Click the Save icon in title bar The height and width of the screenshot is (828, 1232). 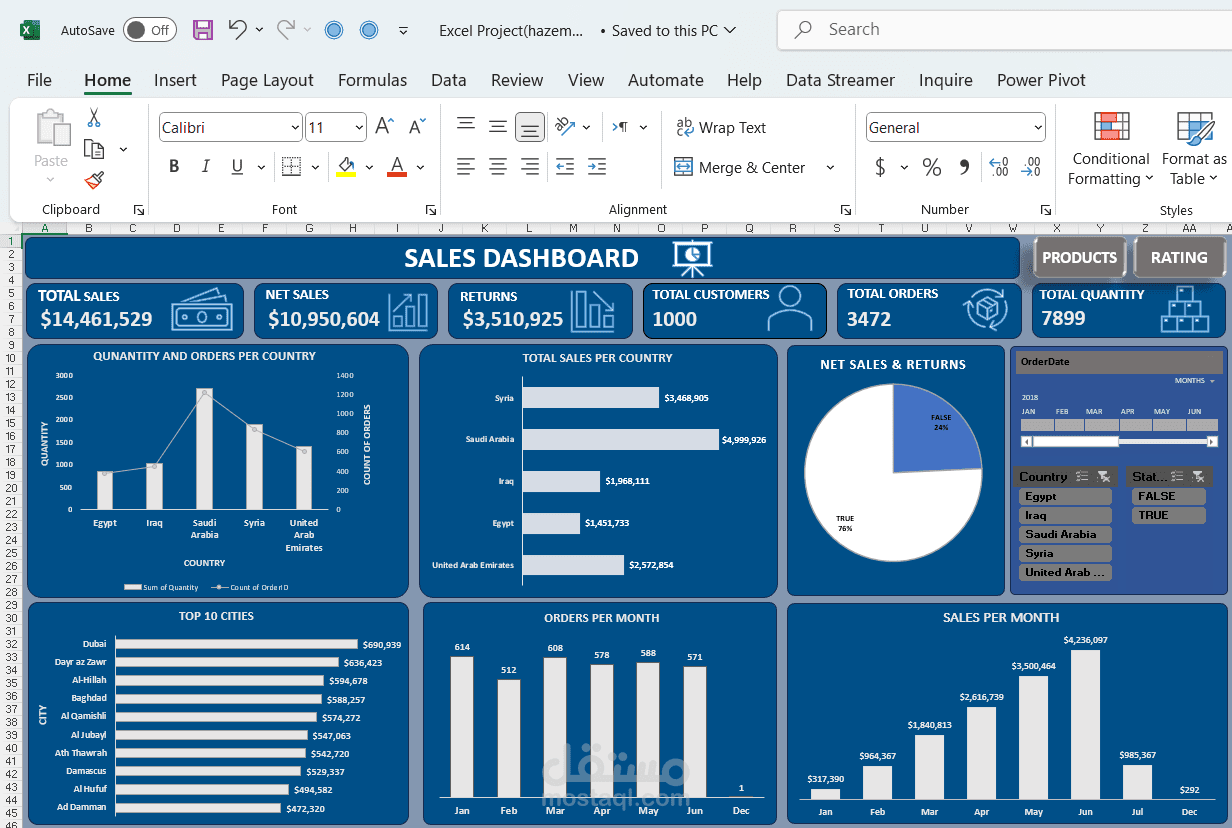pos(203,30)
